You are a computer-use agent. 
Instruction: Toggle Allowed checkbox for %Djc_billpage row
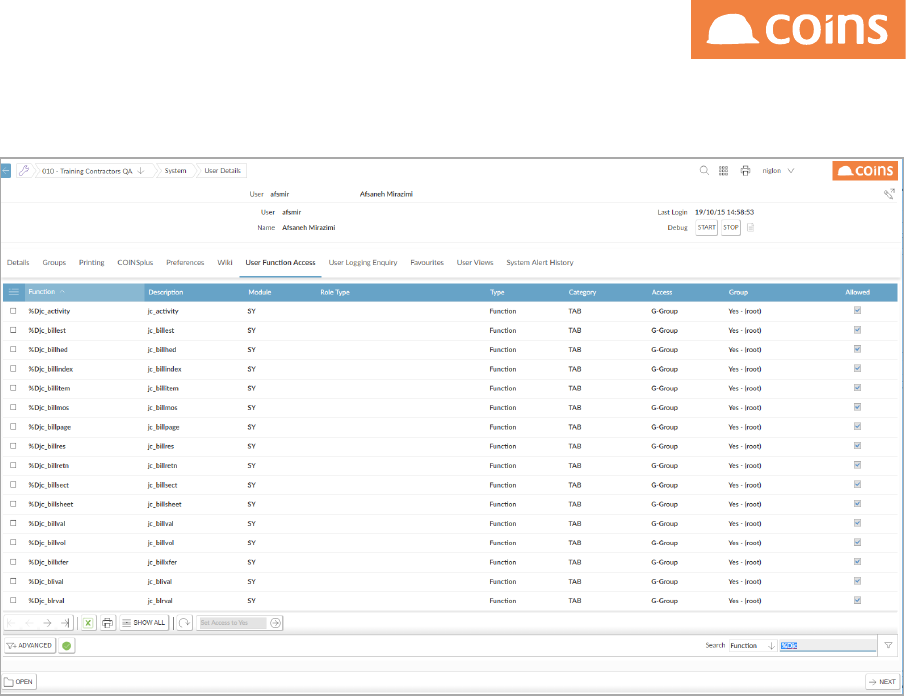pyautogui.click(x=857, y=426)
